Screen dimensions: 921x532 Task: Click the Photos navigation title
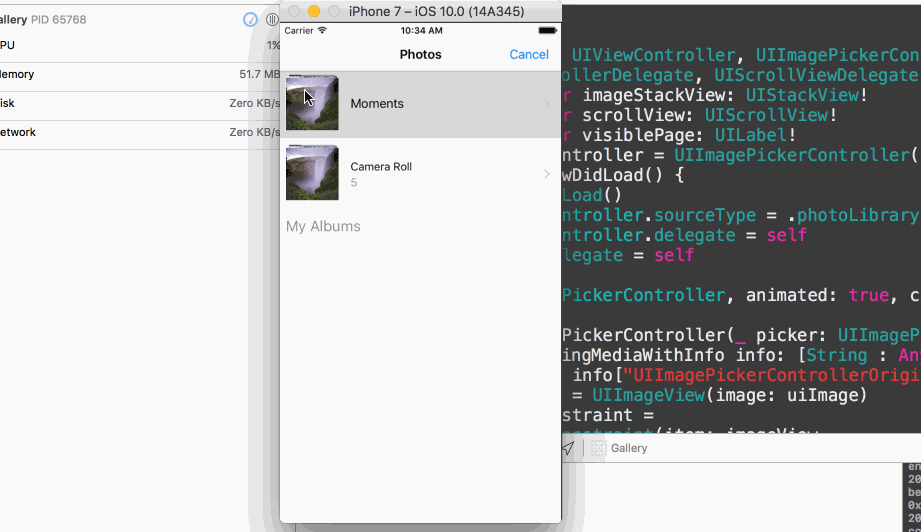421,55
